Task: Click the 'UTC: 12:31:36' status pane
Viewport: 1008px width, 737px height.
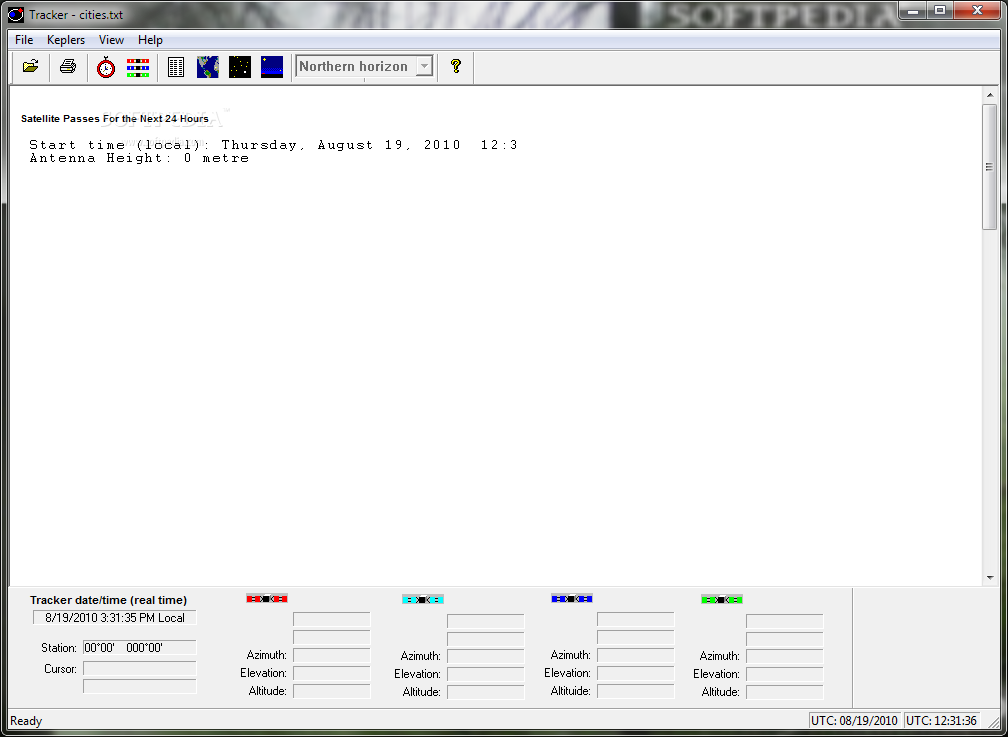Action: (x=942, y=721)
